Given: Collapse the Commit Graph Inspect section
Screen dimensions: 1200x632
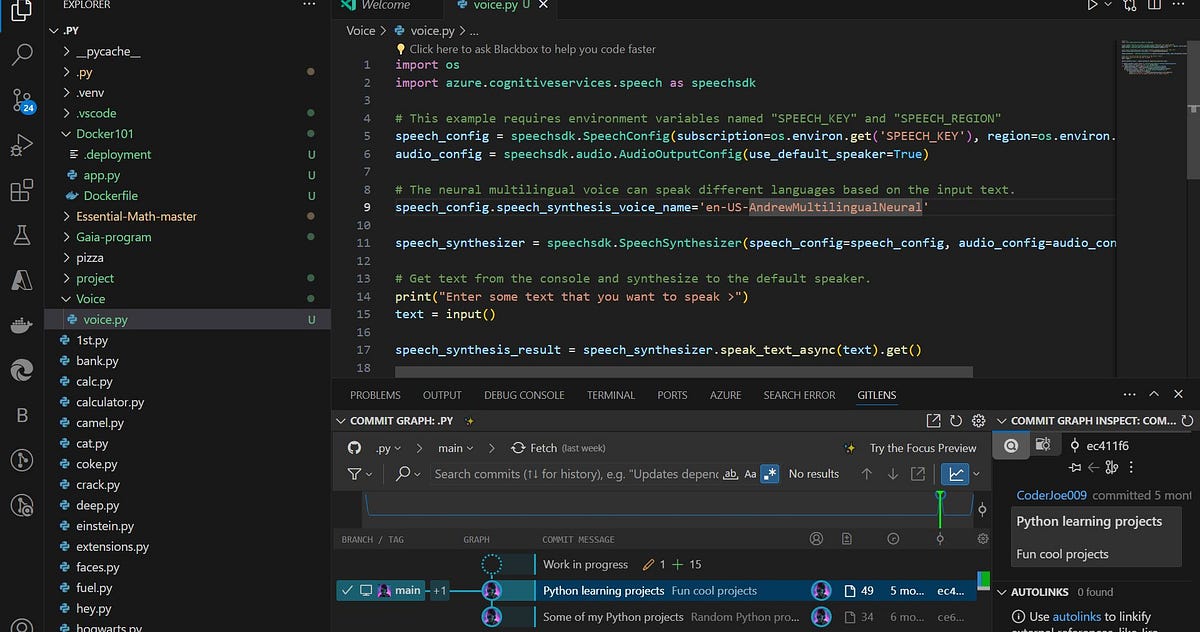Looking at the screenshot, I should pyautogui.click(x=1002, y=421).
